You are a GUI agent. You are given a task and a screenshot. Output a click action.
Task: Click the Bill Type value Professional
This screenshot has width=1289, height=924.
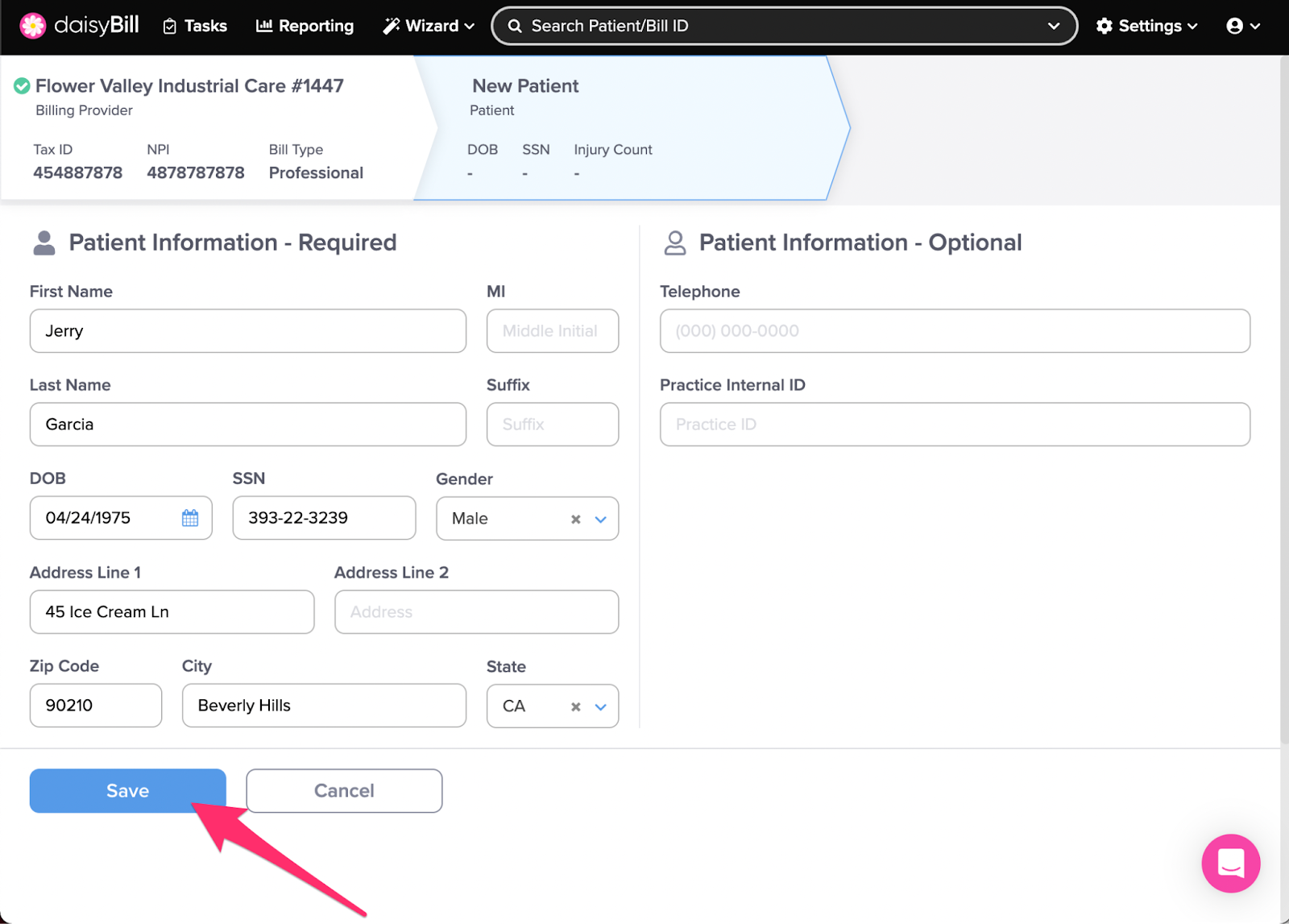(x=316, y=172)
